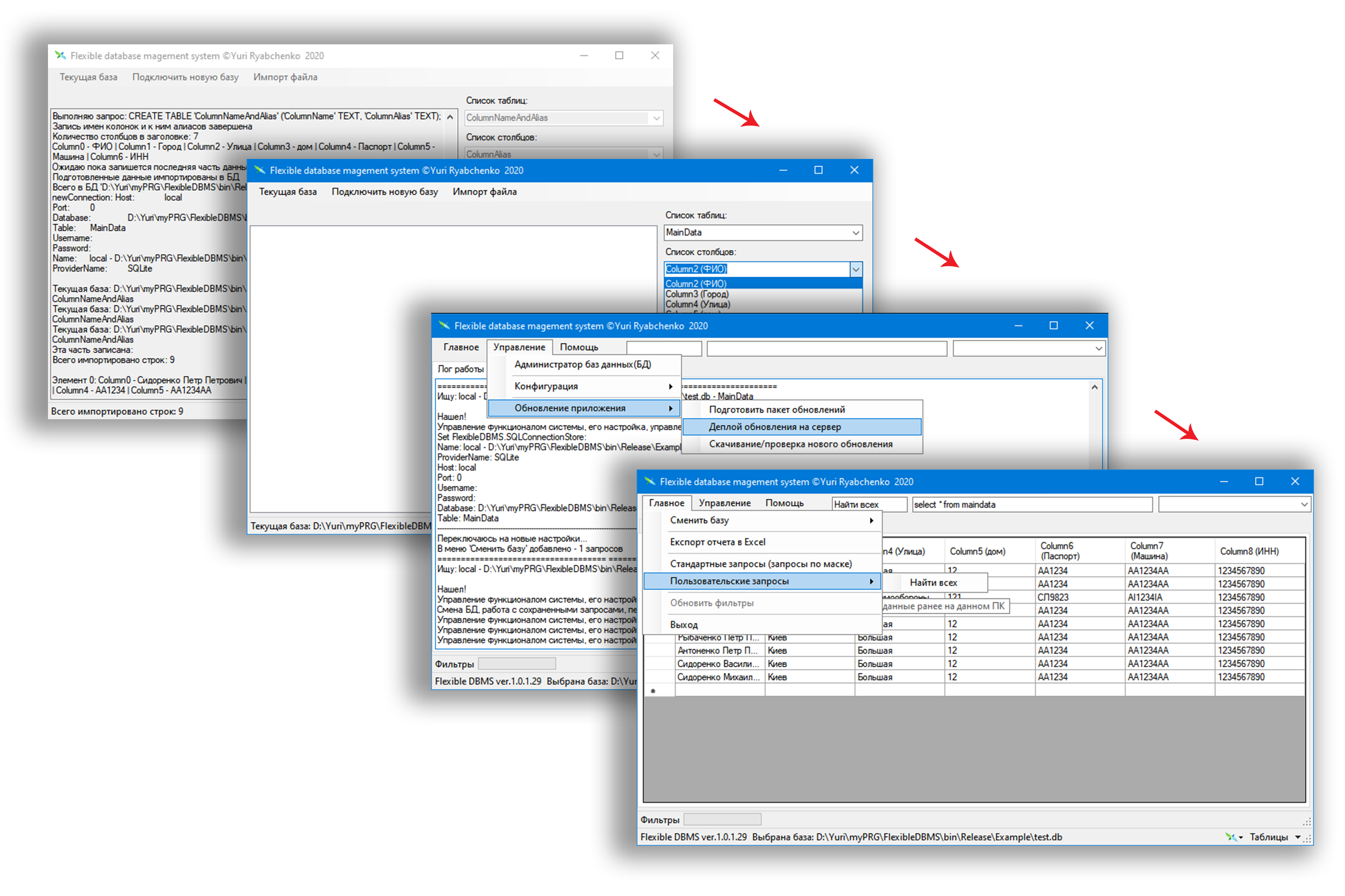Choose Подготовить пакет обновлений
Viewport: 1345px width, 896px height.
click(x=802, y=410)
